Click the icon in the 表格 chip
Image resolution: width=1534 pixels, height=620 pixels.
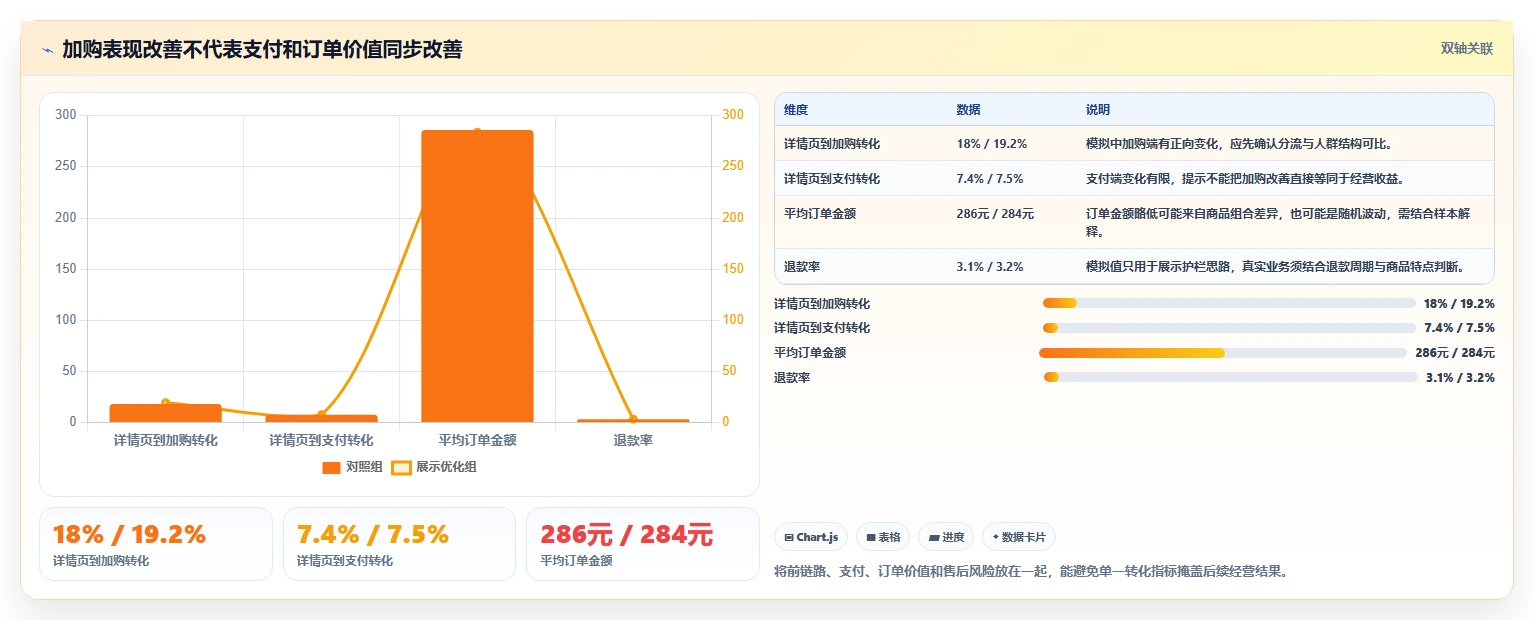click(x=871, y=538)
